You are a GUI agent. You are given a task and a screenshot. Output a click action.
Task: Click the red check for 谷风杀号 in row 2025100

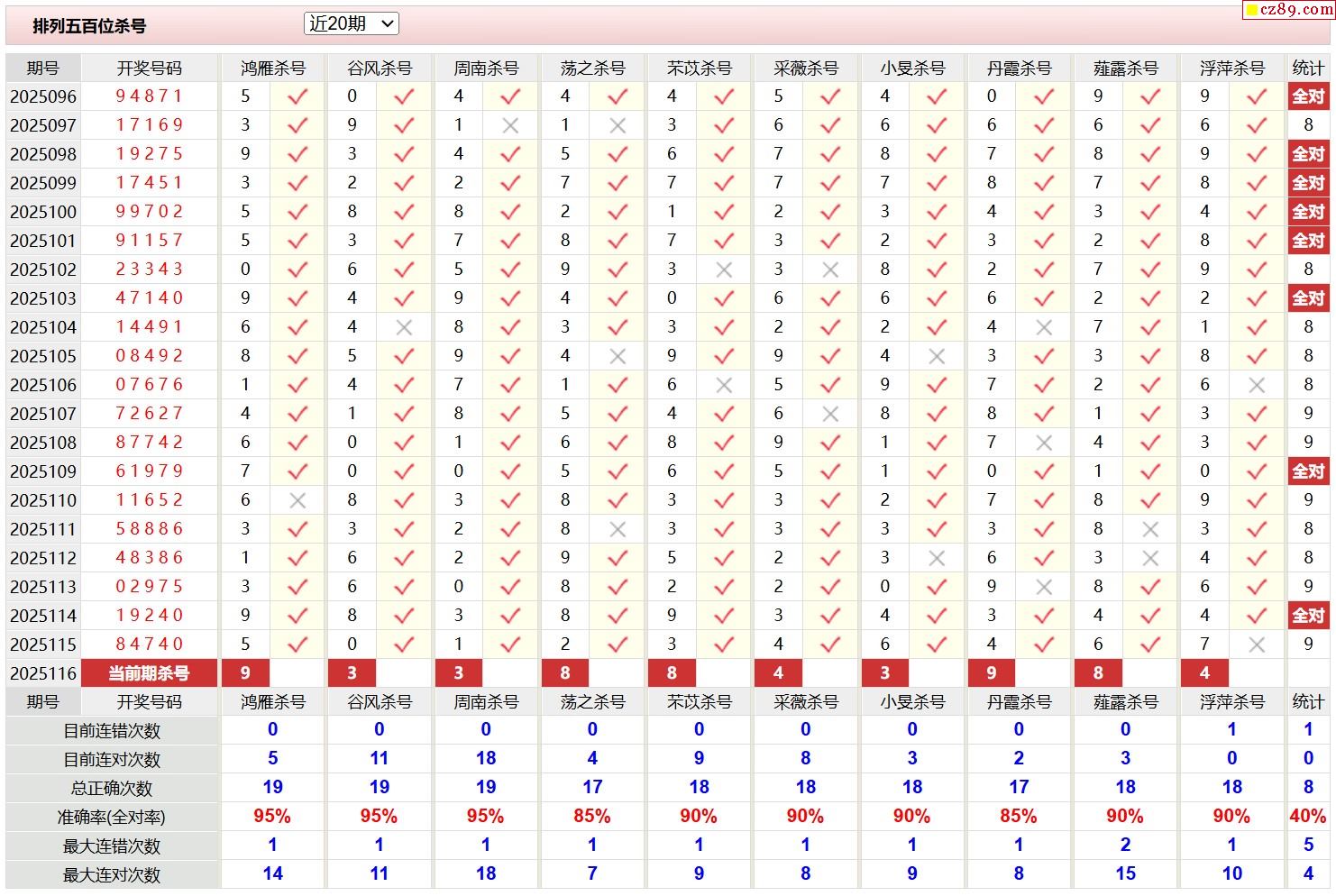[404, 212]
